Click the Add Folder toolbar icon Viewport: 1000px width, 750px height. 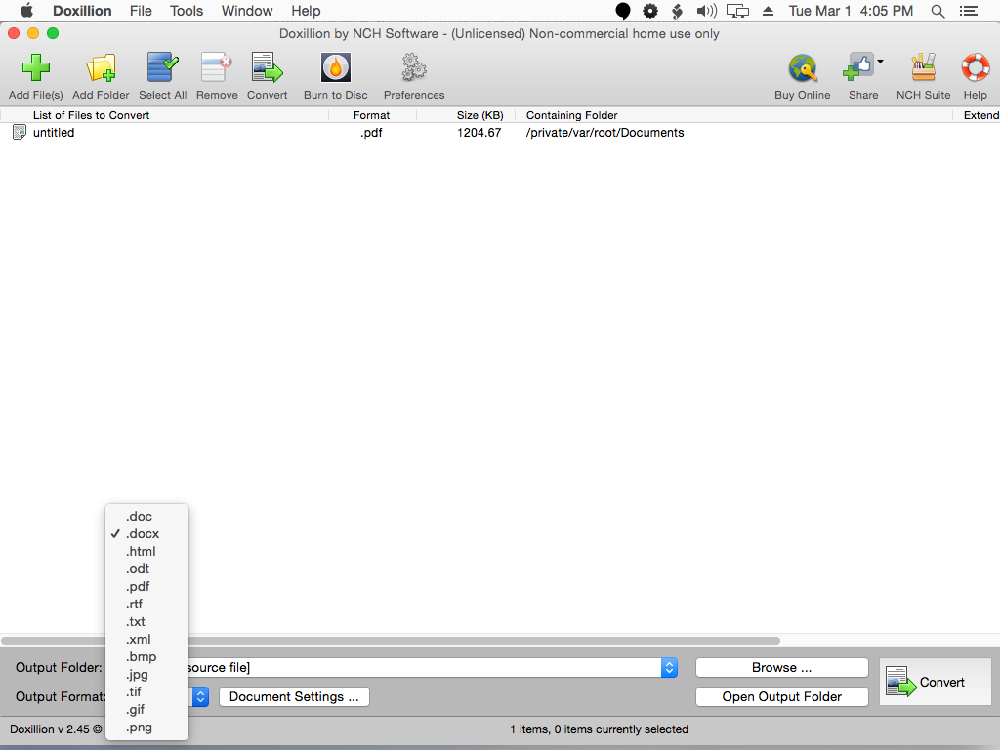[101, 68]
